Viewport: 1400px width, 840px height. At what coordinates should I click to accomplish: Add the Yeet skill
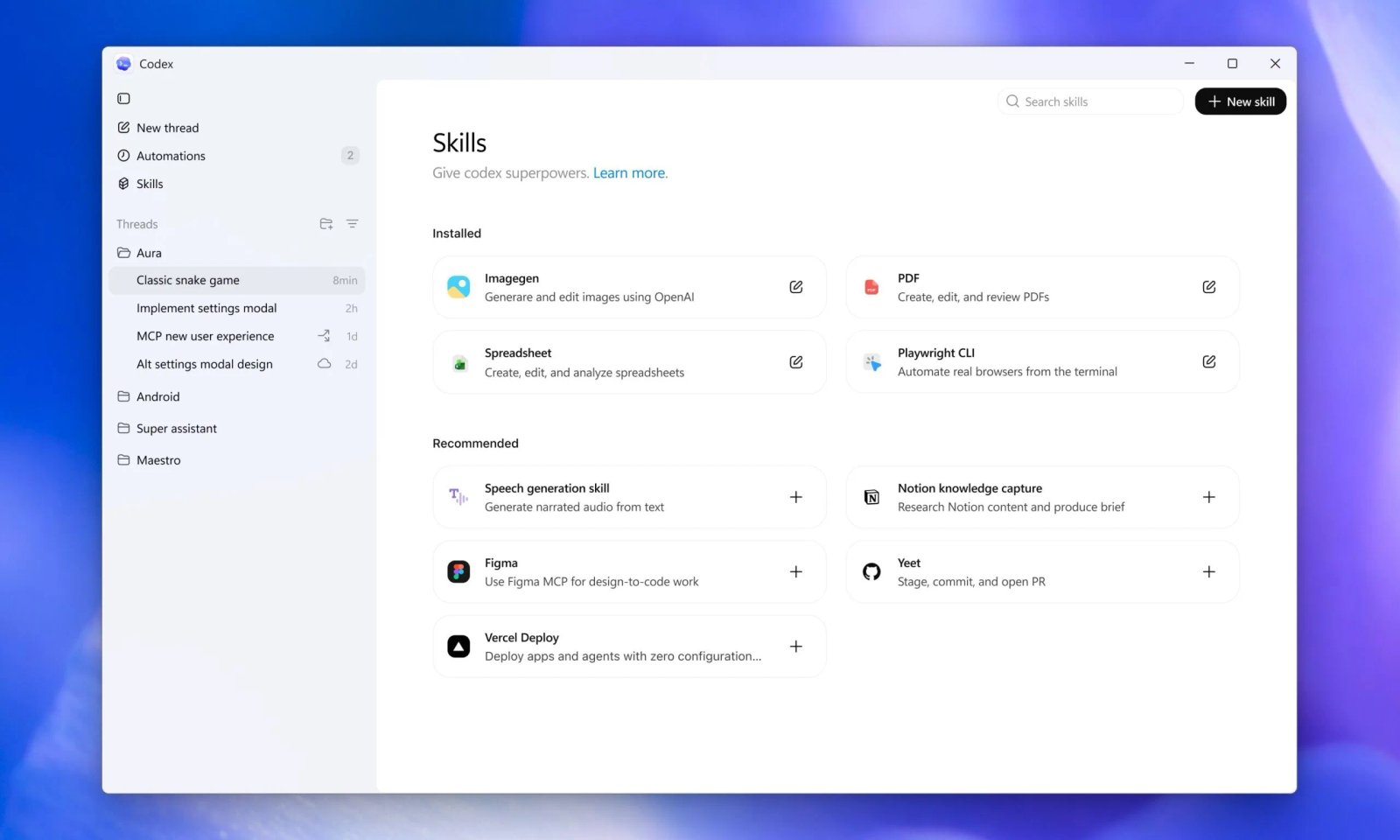[x=1208, y=571]
